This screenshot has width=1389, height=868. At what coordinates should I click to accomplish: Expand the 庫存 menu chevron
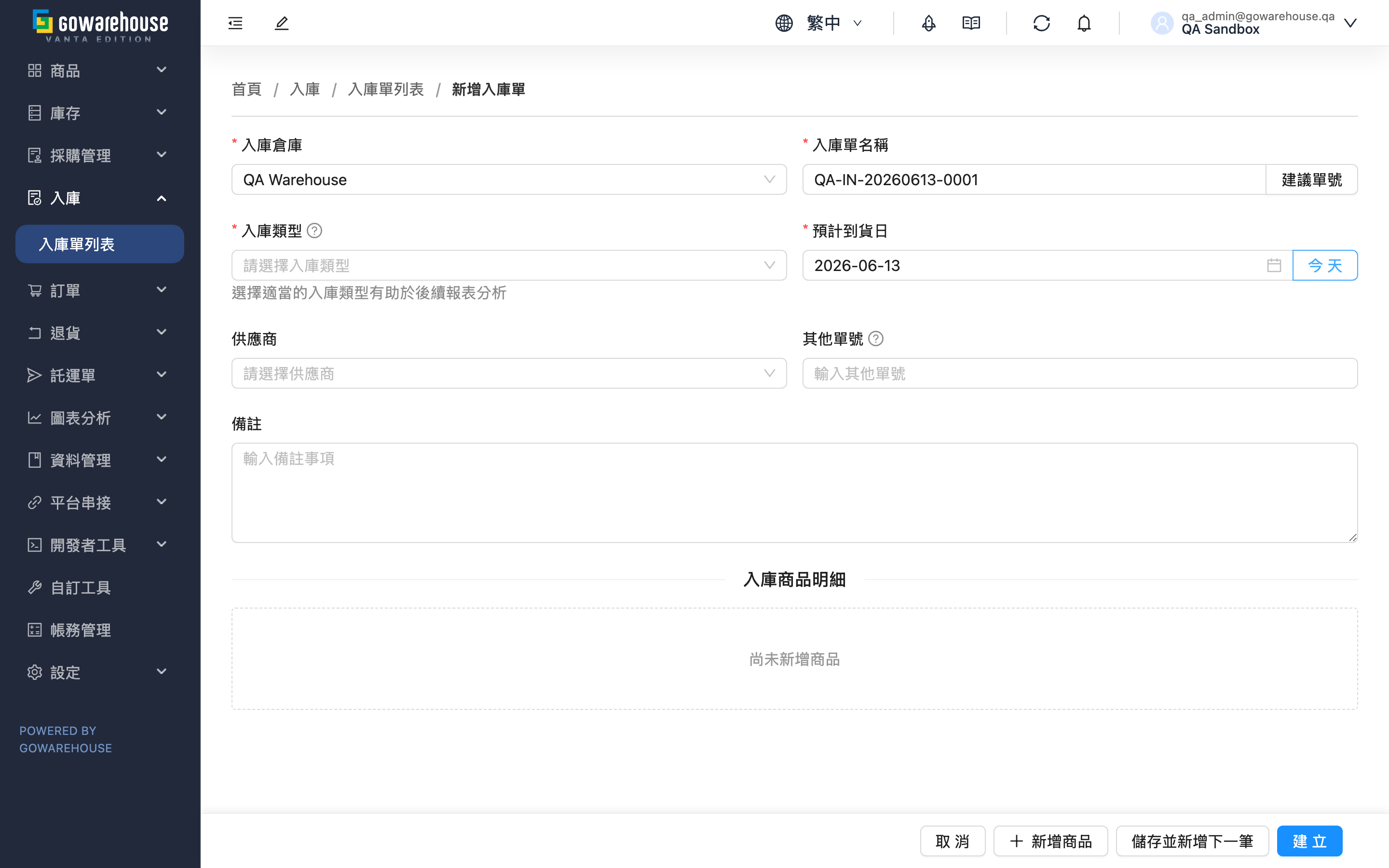162,112
